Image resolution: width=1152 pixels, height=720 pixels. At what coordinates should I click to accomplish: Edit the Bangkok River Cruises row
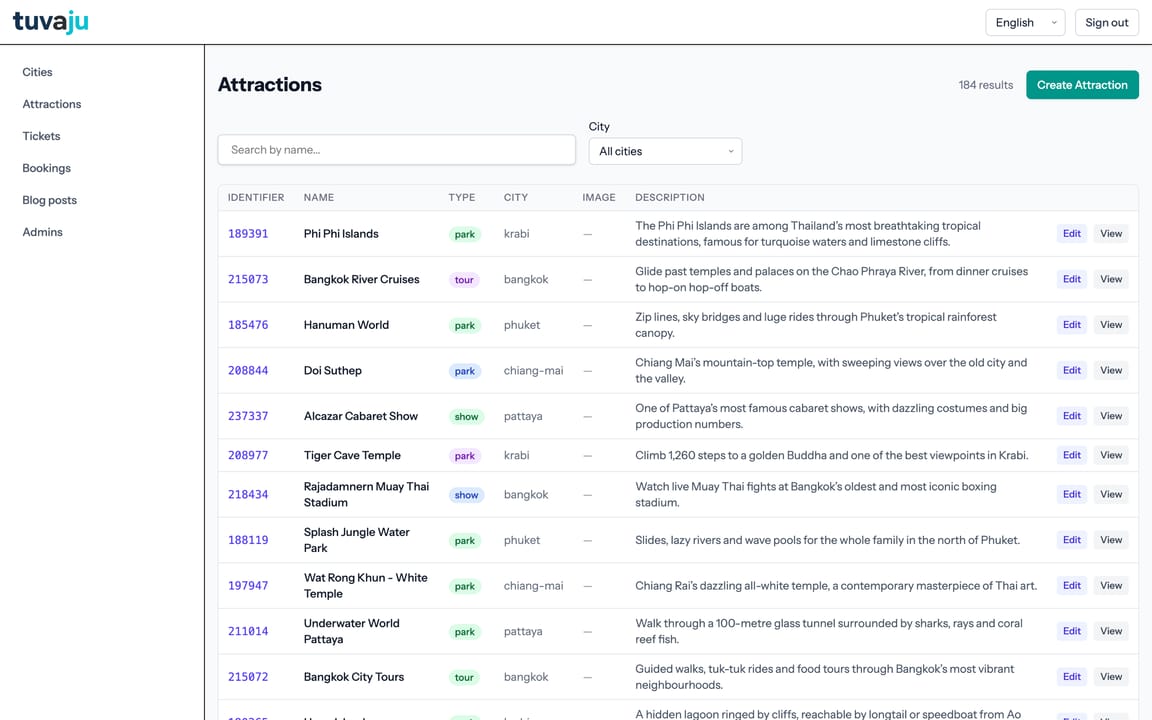(x=1072, y=279)
